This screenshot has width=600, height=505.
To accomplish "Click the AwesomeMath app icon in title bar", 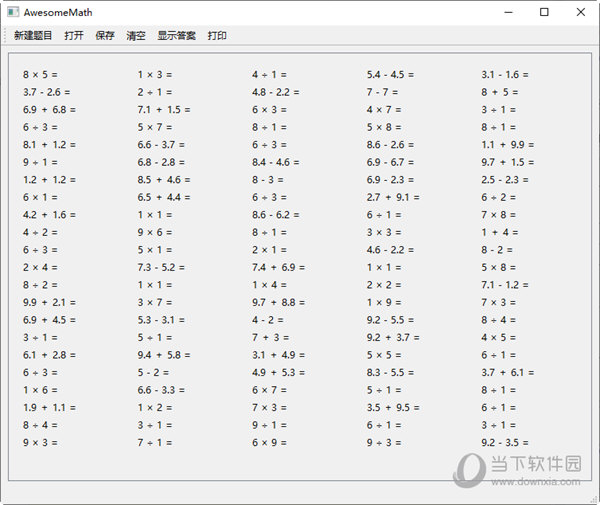I will click(11, 12).
